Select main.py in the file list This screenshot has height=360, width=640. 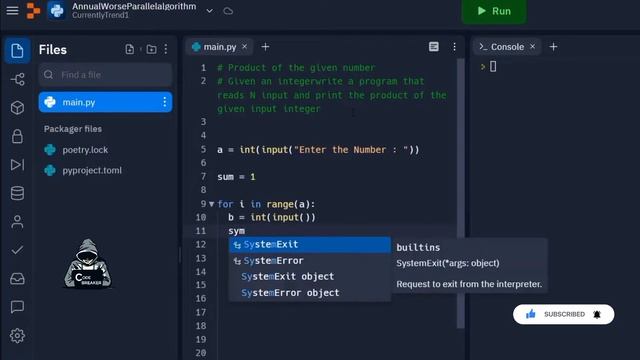point(105,102)
